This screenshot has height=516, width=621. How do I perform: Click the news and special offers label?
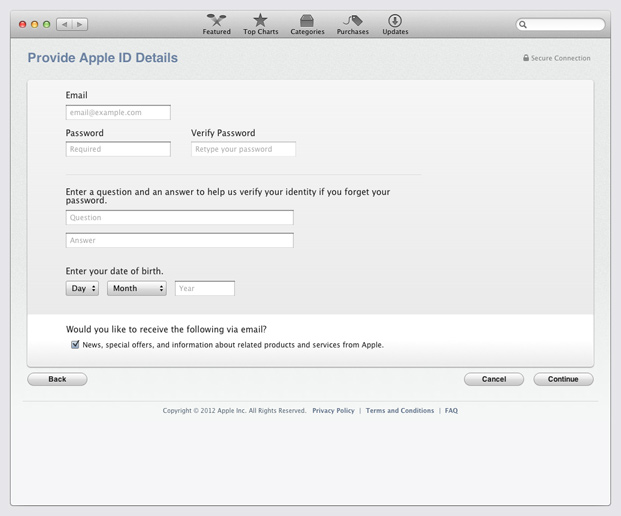point(233,345)
